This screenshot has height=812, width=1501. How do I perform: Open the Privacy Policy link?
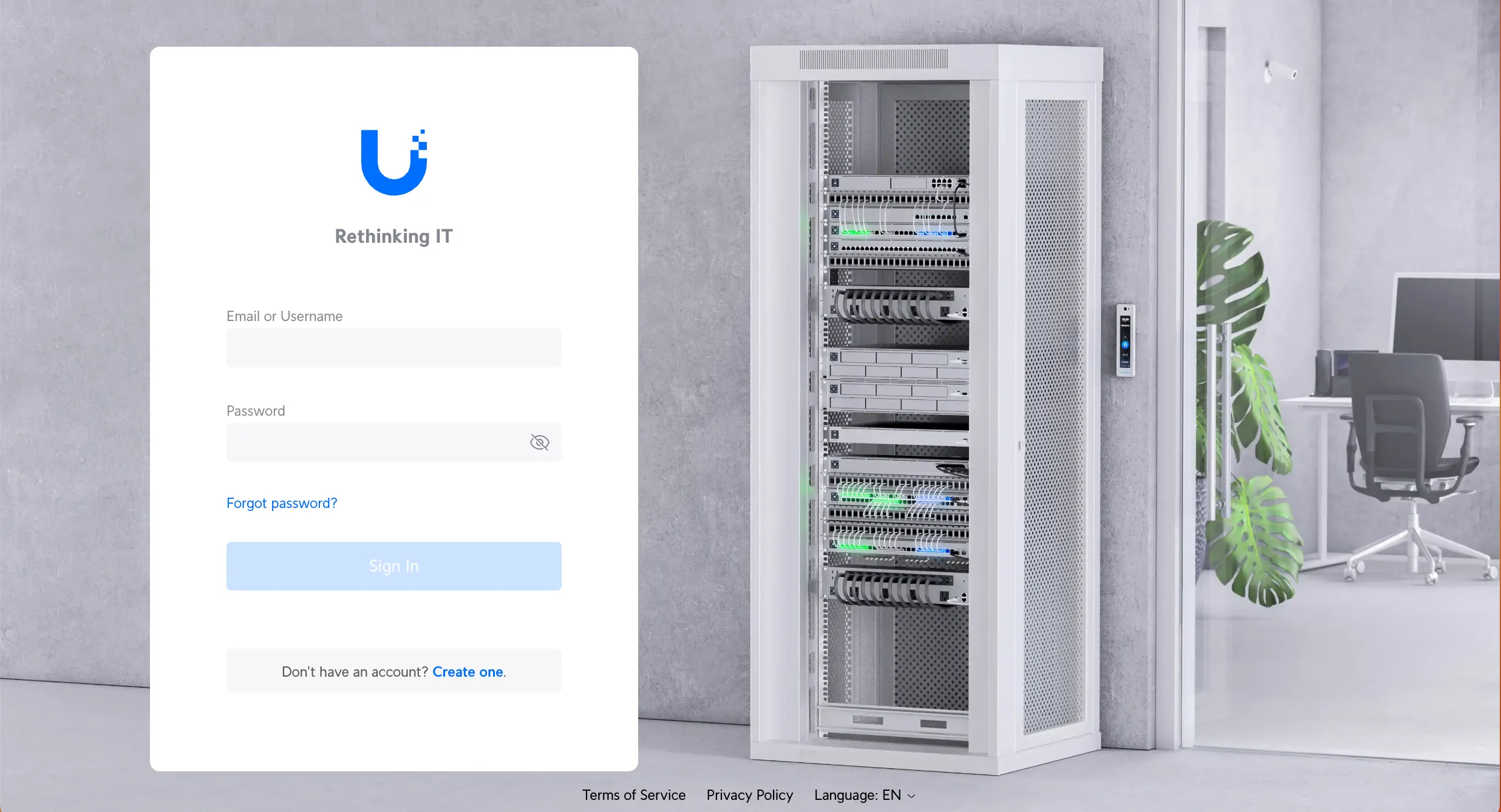click(750, 795)
